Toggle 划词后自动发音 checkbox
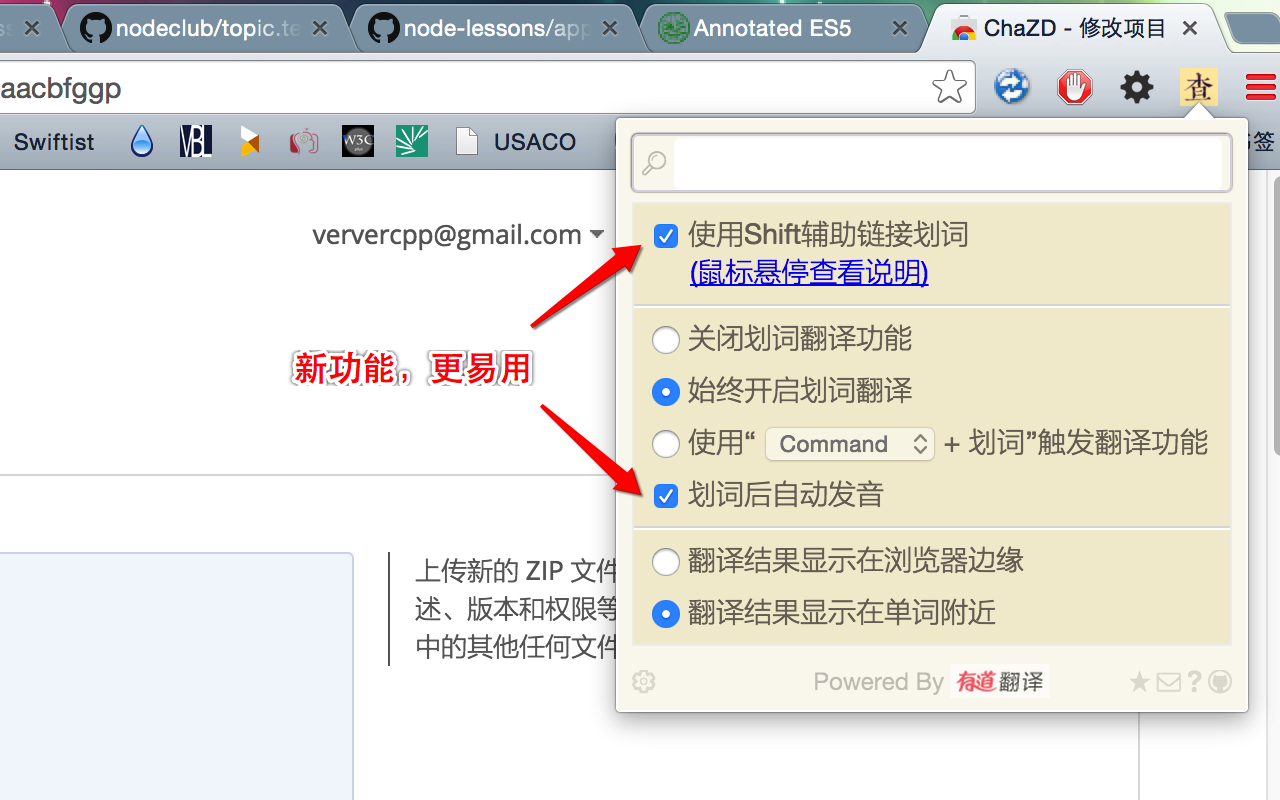Screen dimensions: 1280x800 click(666, 495)
